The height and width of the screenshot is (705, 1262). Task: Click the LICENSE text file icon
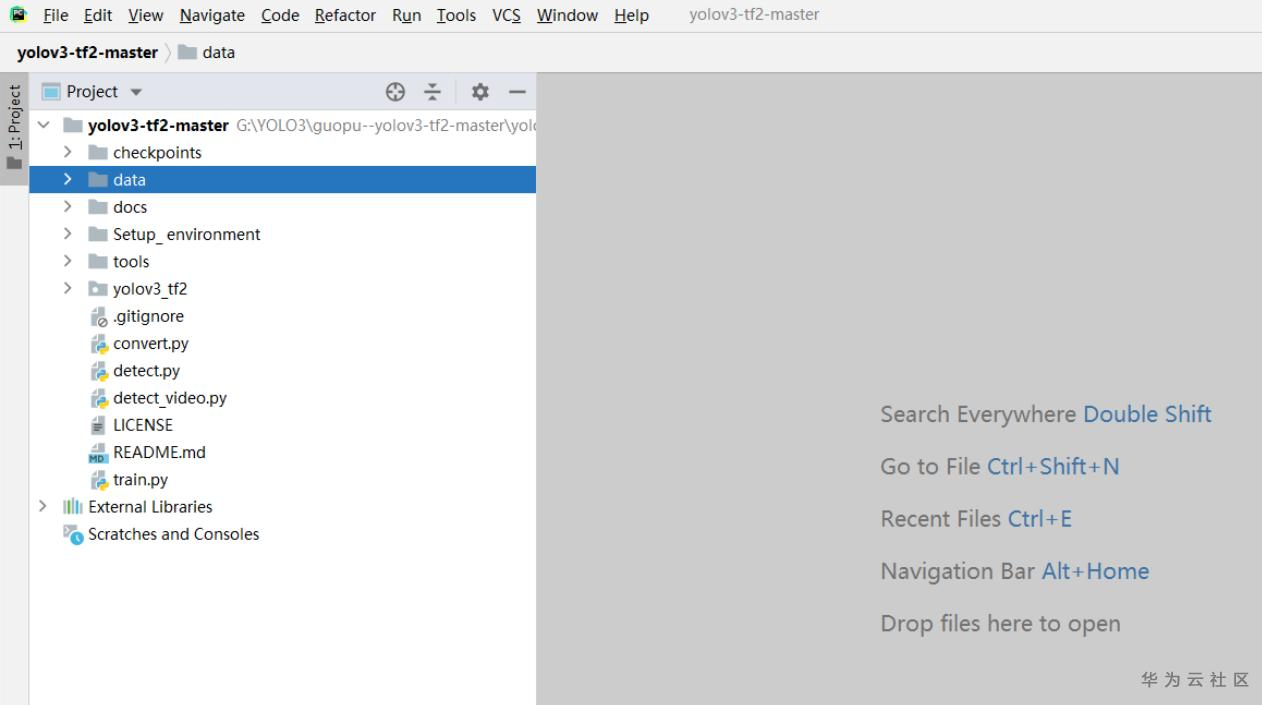coord(99,425)
